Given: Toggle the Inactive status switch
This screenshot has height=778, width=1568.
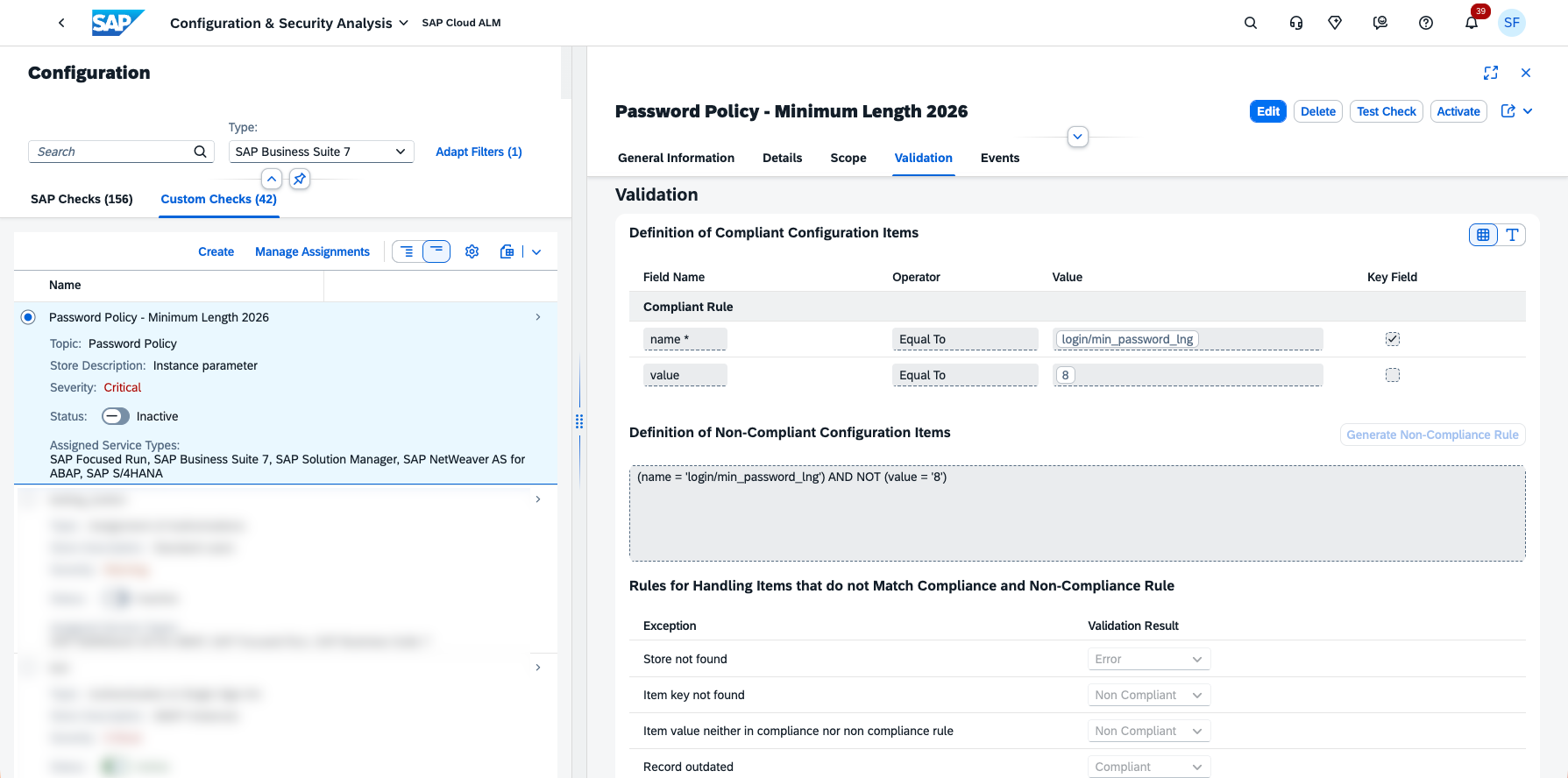Looking at the screenshot, I should tap(116, 416).
